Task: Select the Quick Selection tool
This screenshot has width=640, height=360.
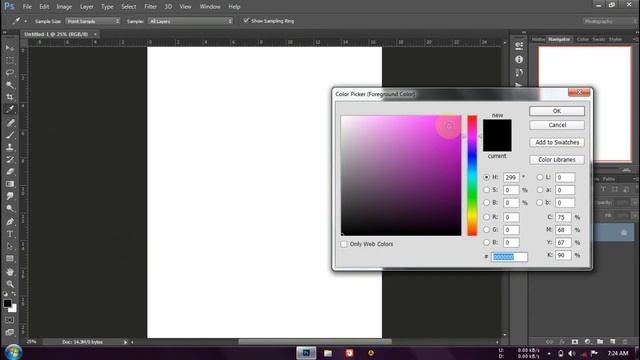Action: coord(10,85)
